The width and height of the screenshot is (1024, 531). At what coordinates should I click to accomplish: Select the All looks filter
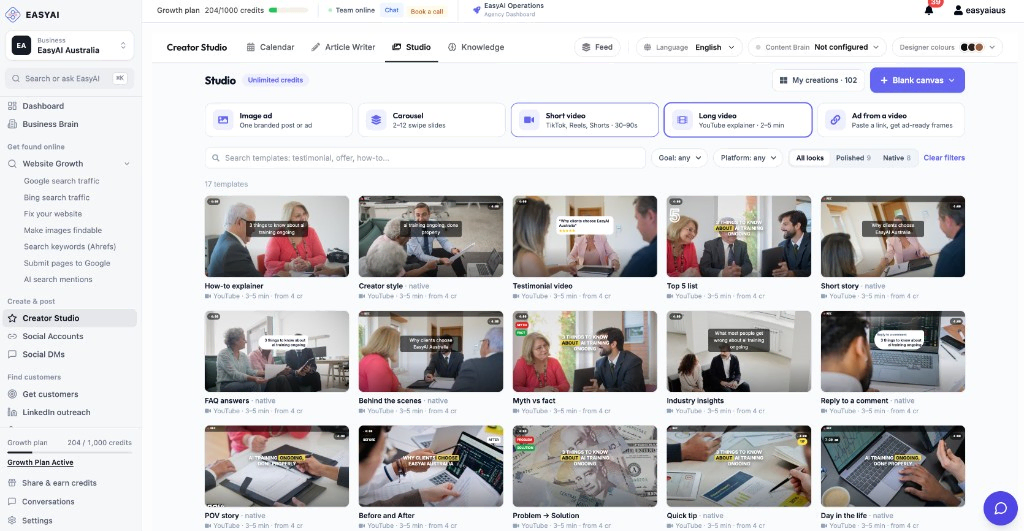click(x=810, y=158)
